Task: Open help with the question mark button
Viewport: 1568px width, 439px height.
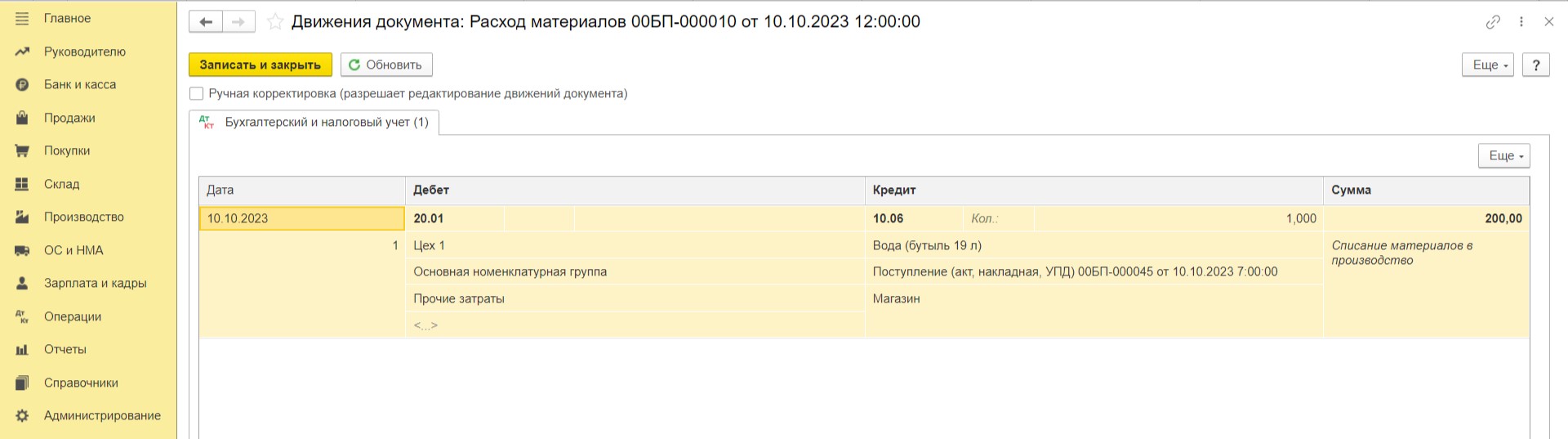Action: 1536,65
